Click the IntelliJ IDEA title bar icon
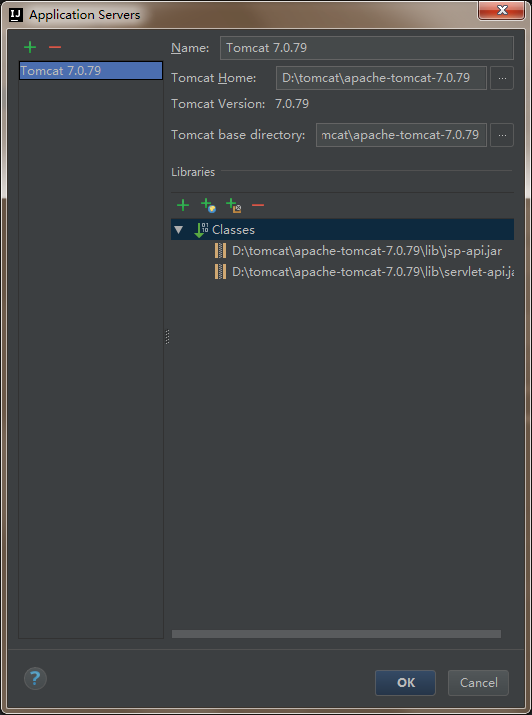 click(16, 15)
